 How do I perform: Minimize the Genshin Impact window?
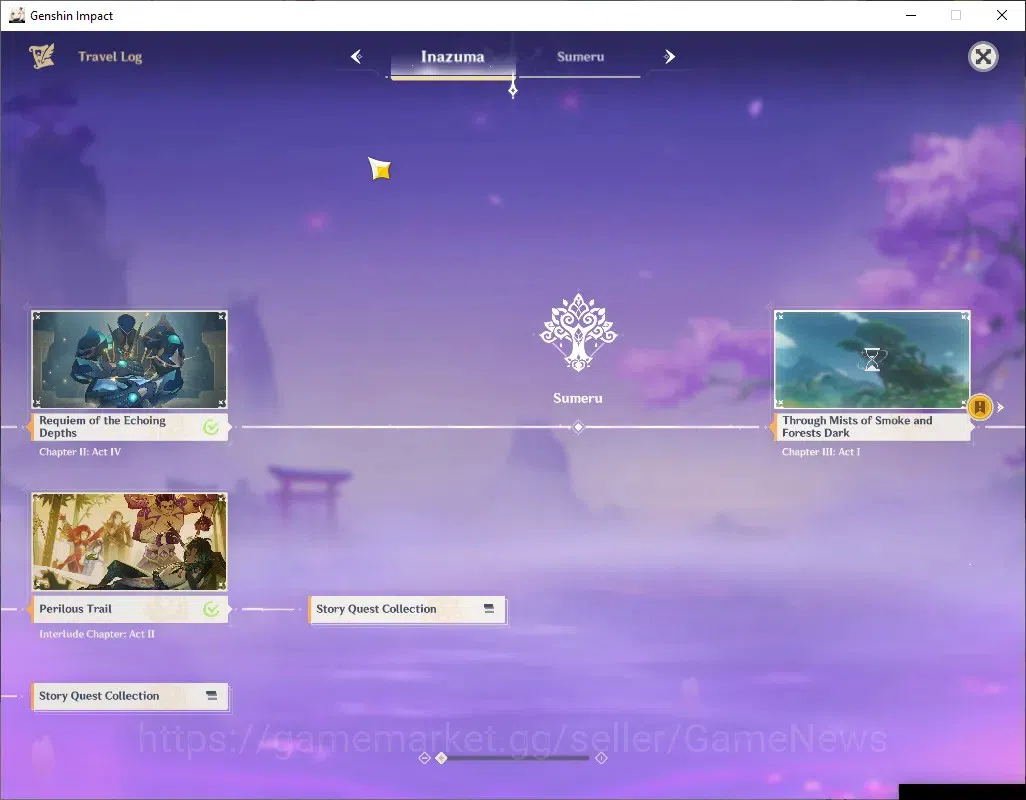point(910,15)
